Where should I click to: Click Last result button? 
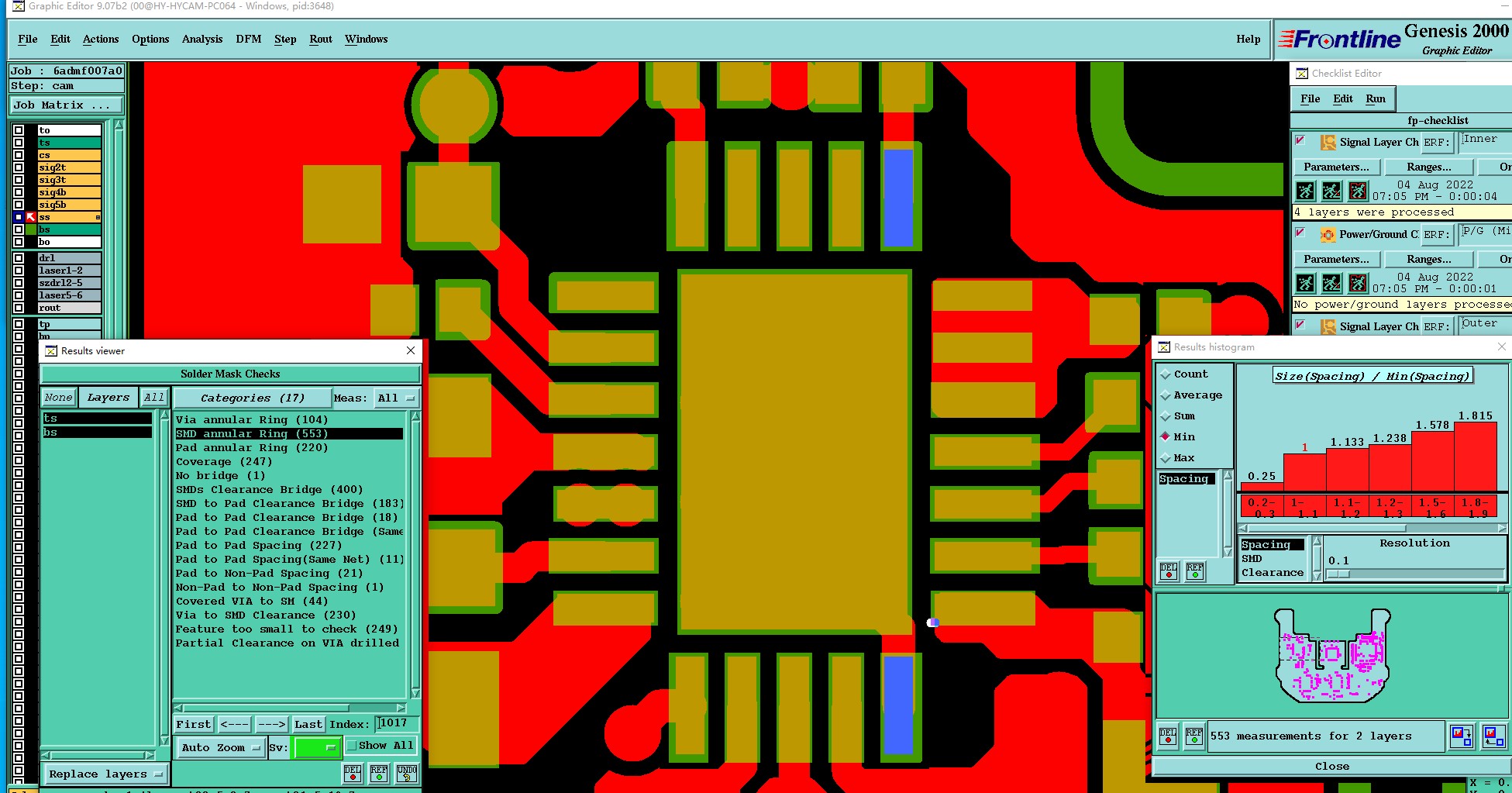[x=308, y=724]
